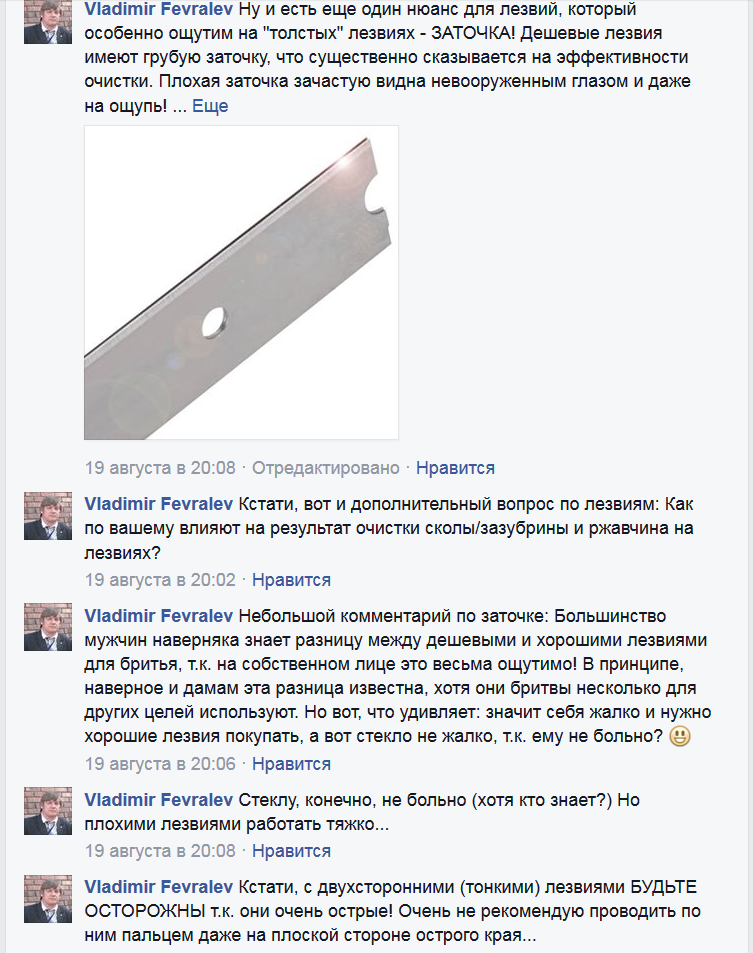
Task: Open avatar of first Vladimir Fevralev comment
Action: coord(48,22)
